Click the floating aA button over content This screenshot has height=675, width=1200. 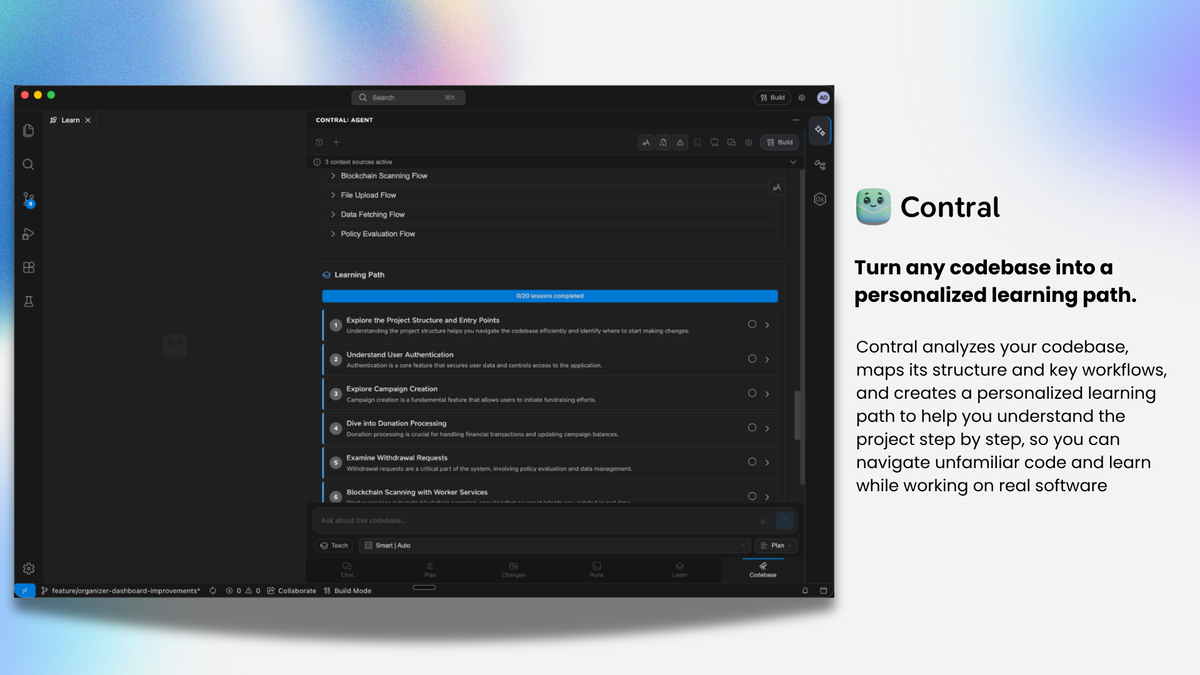click(776, 187)
